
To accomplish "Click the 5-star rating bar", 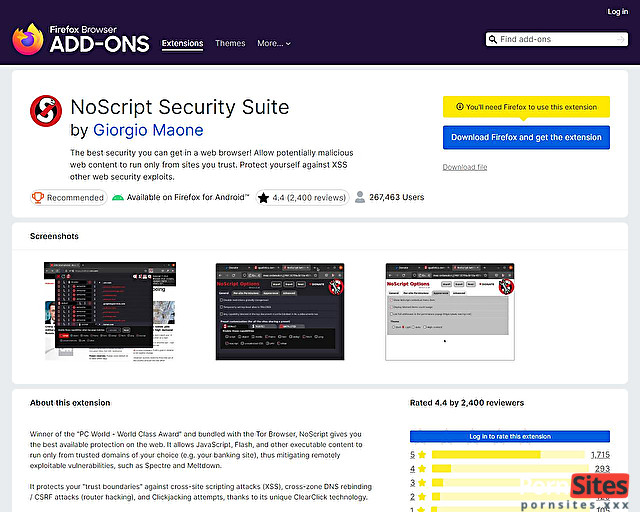I will tap(508, 454).
